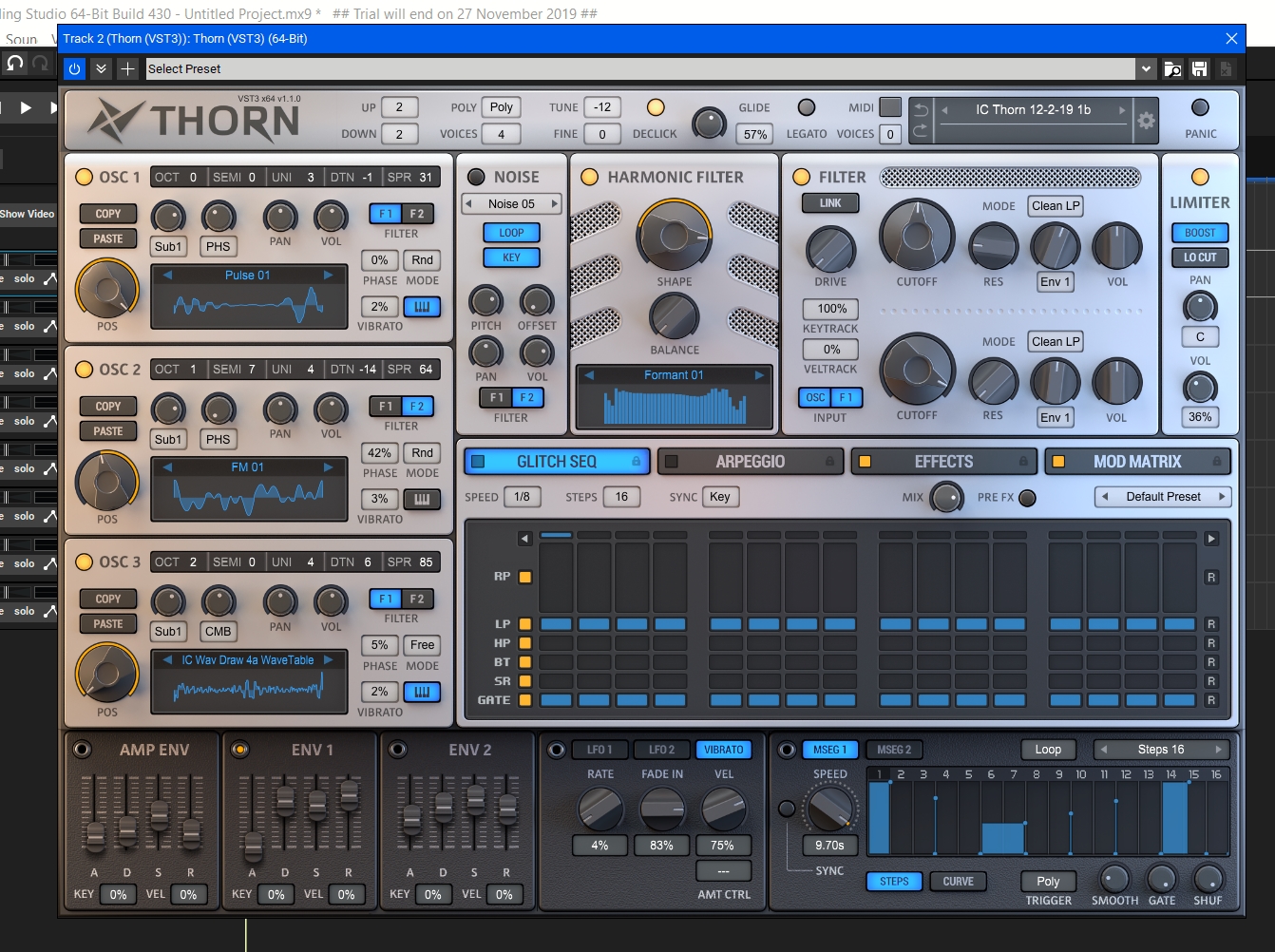Click the R reset button for GATE row

click(1211, 700)
